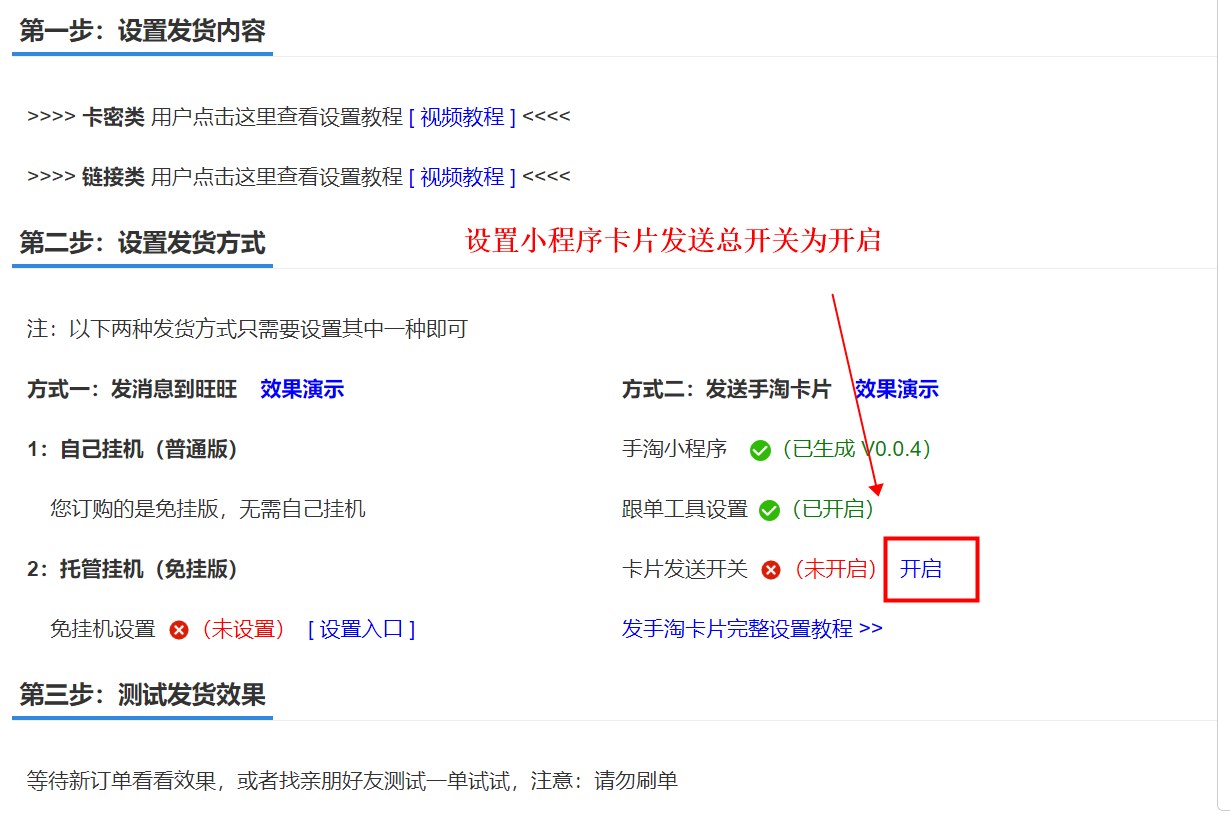
Task: Click the red (未开启) status text
Action: pyautogui.click(x=834, y=569)
